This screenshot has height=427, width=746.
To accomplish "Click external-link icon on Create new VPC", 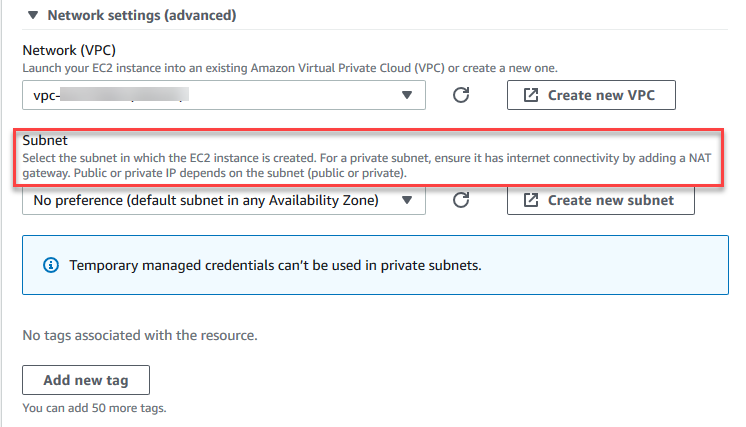I will [x=530, y=95].
